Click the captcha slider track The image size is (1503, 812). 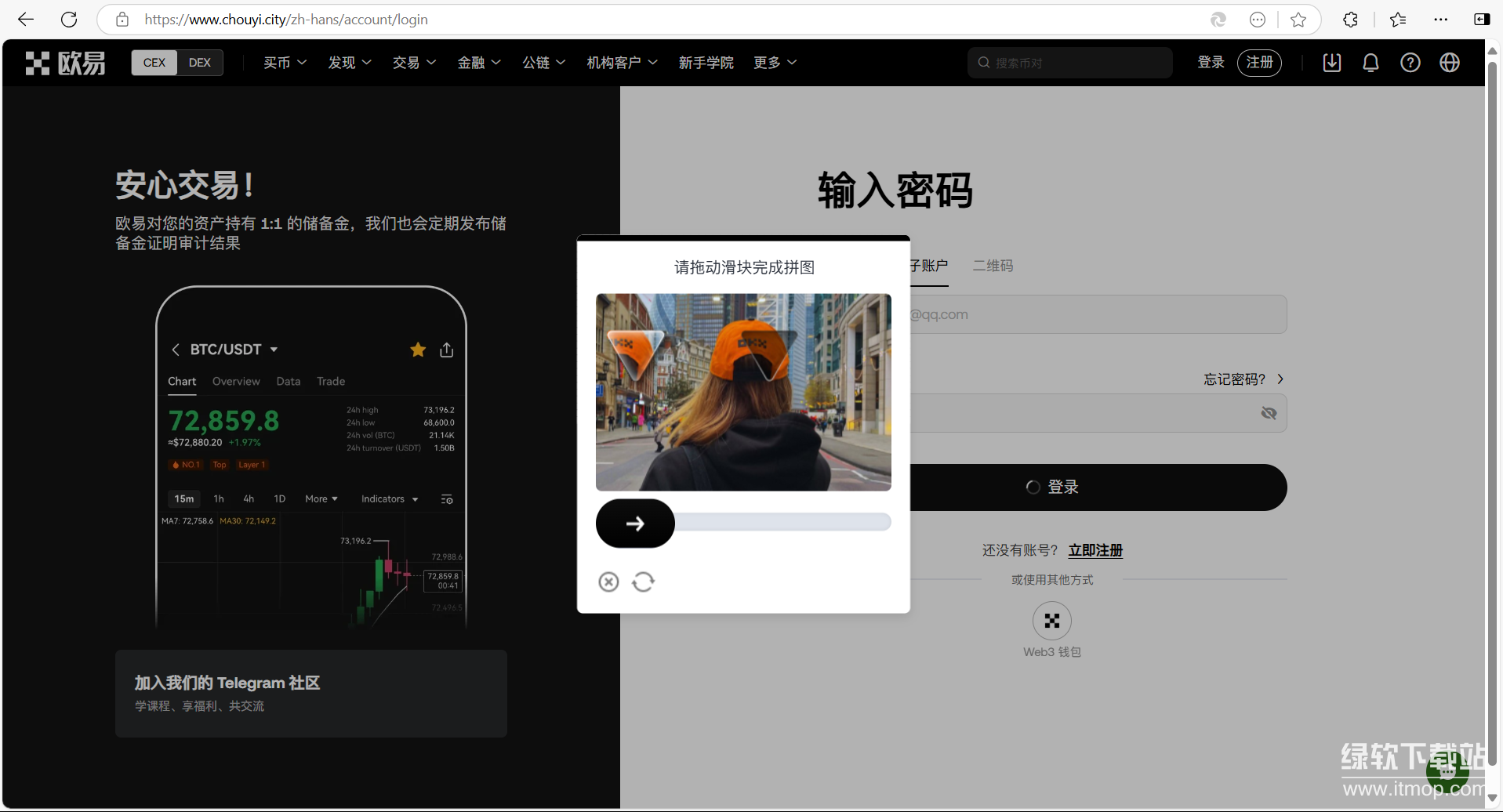(x=782, y=522)
